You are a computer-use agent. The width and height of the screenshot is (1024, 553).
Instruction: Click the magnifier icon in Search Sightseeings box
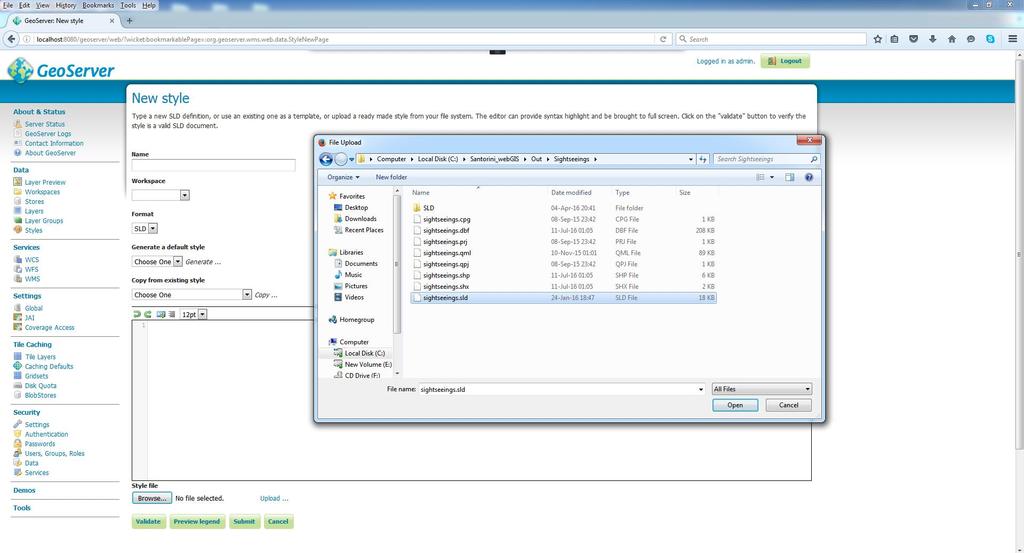813,159
